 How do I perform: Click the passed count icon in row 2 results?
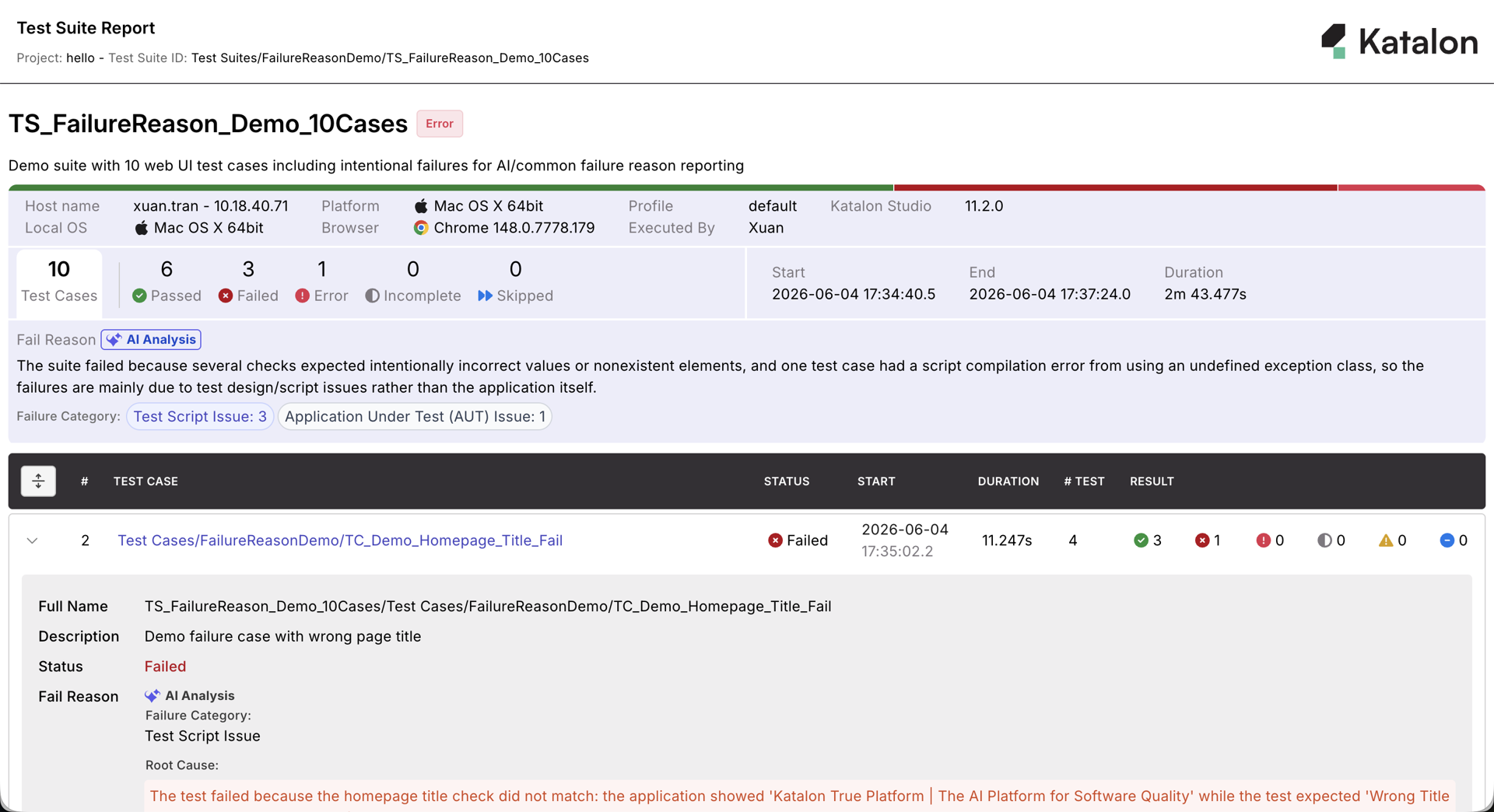1141,541
